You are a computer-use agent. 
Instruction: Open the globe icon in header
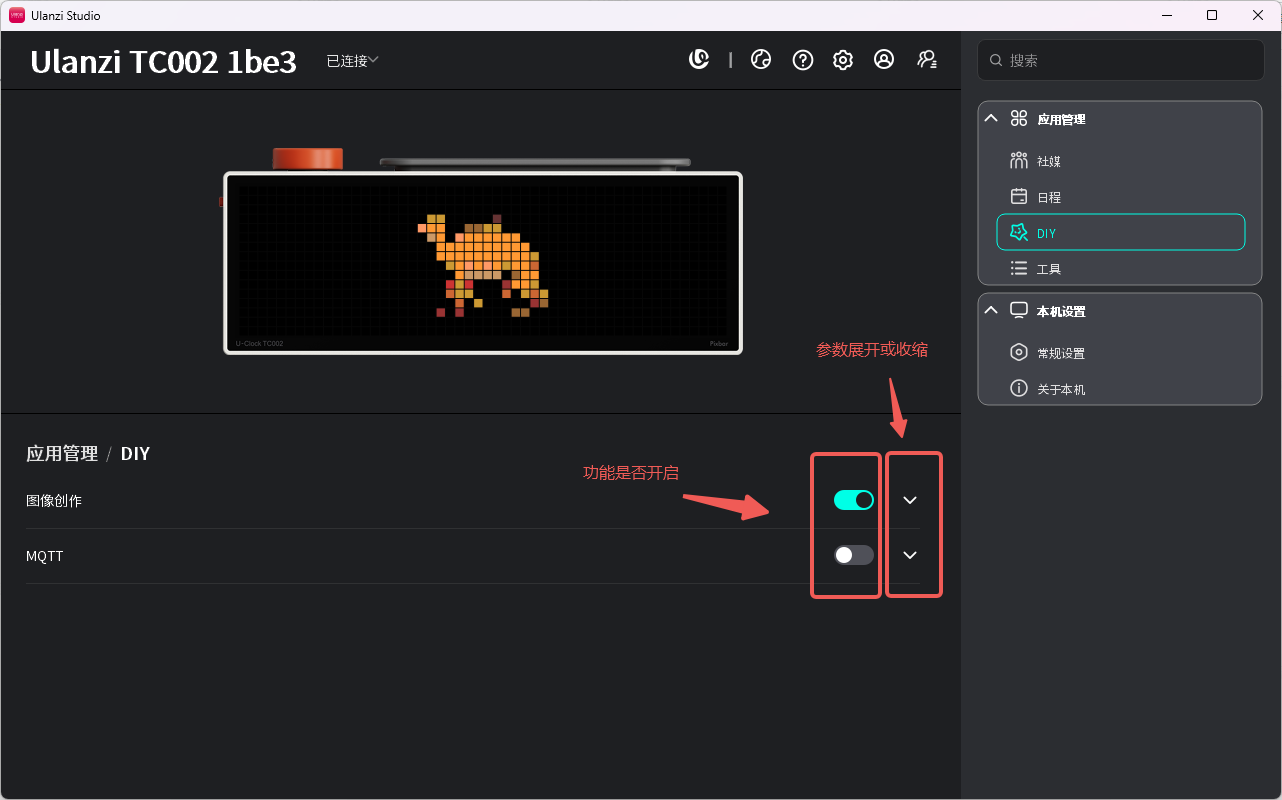(x=761, y=60)
